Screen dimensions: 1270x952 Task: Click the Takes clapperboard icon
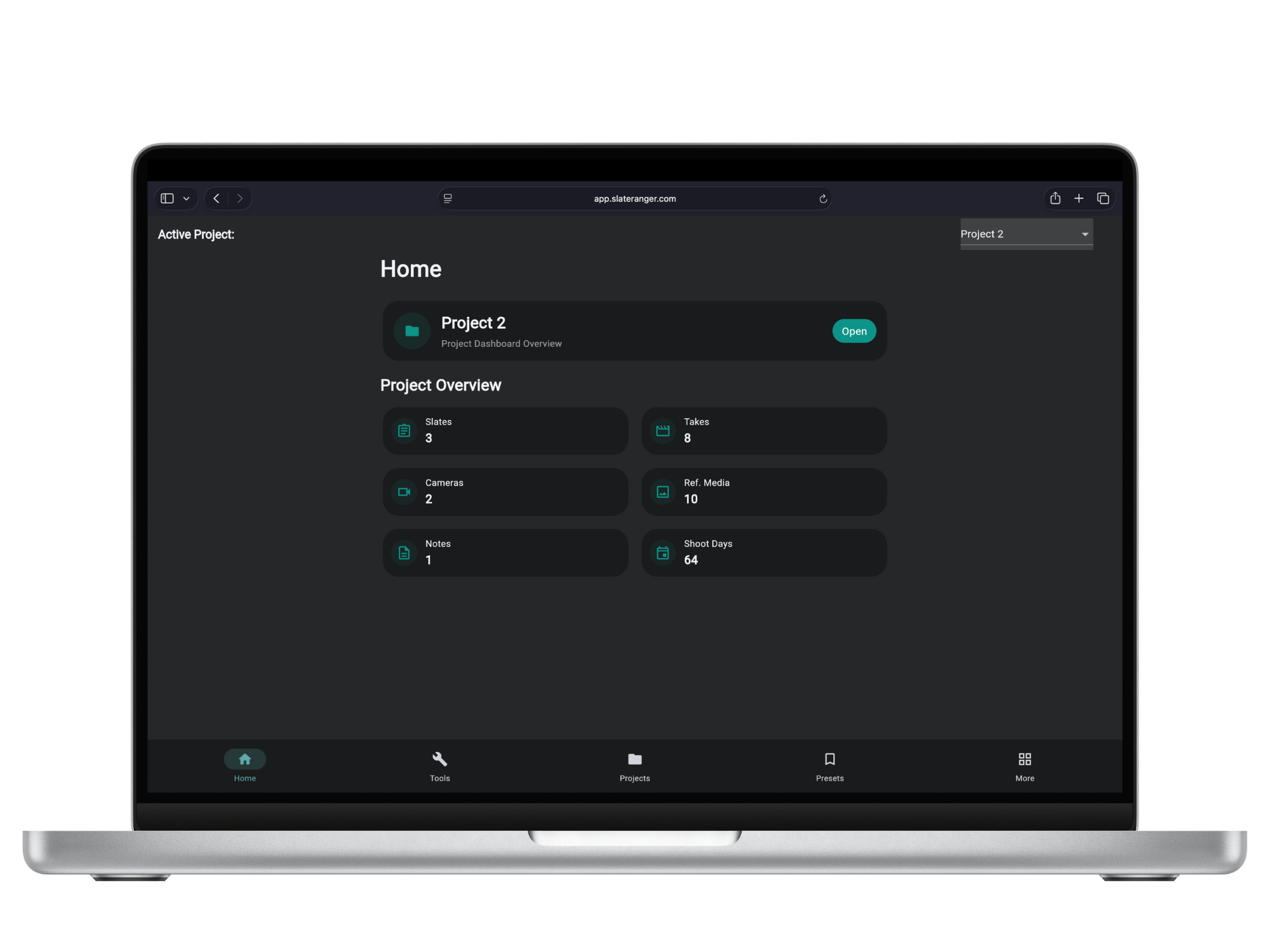click(662, 431)
